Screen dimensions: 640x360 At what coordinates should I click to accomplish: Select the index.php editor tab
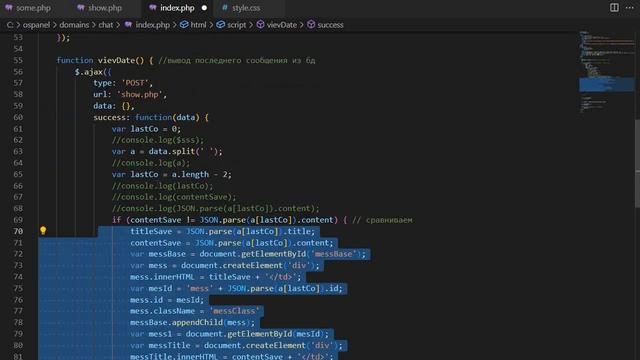point(177,8)
